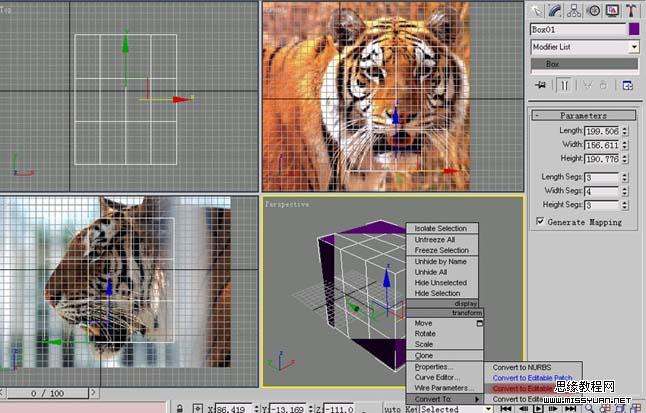Select Scale in transform quad menu
The width and height of the screenshot is (646, 413).
[x=424, y=344]
